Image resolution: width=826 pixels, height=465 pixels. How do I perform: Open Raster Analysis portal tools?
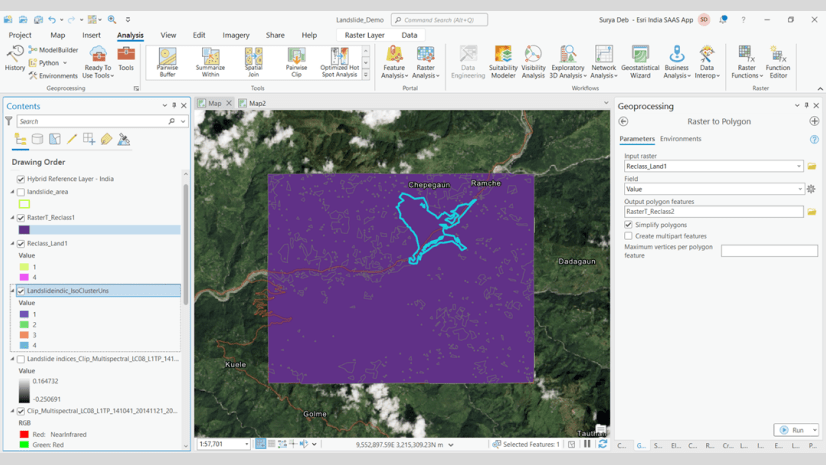tap(426, 62)
